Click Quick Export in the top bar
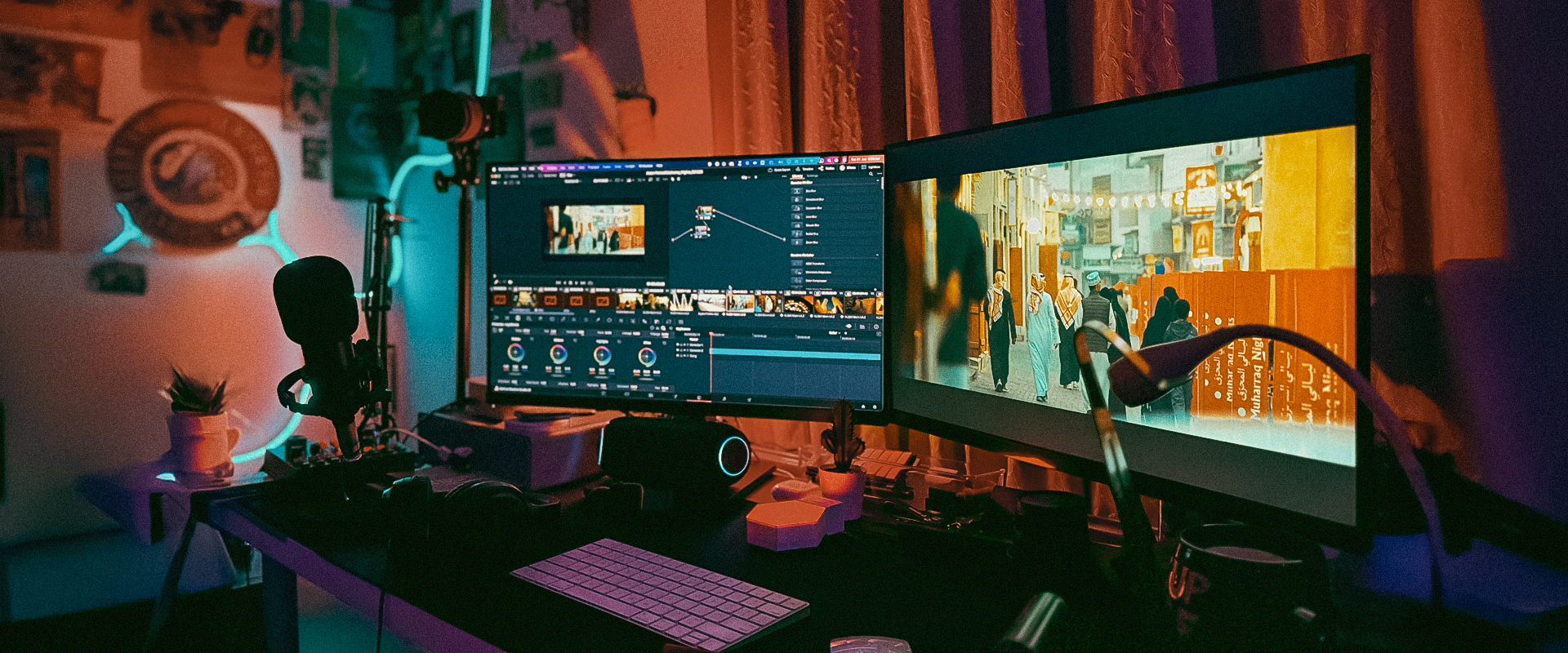The height and width of the screenshot is (653, 1568). point(779,170)
